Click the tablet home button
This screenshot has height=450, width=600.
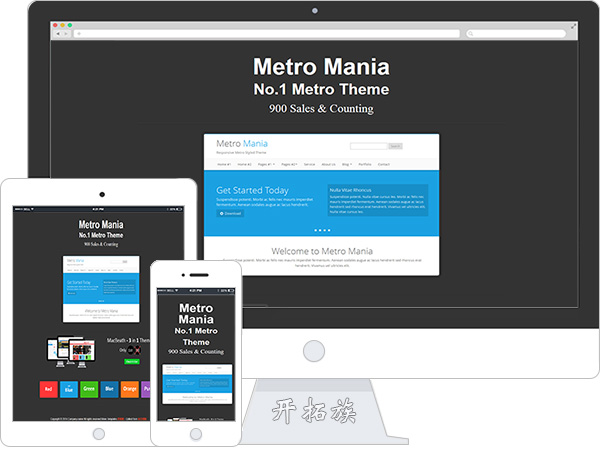pos(99,434)
